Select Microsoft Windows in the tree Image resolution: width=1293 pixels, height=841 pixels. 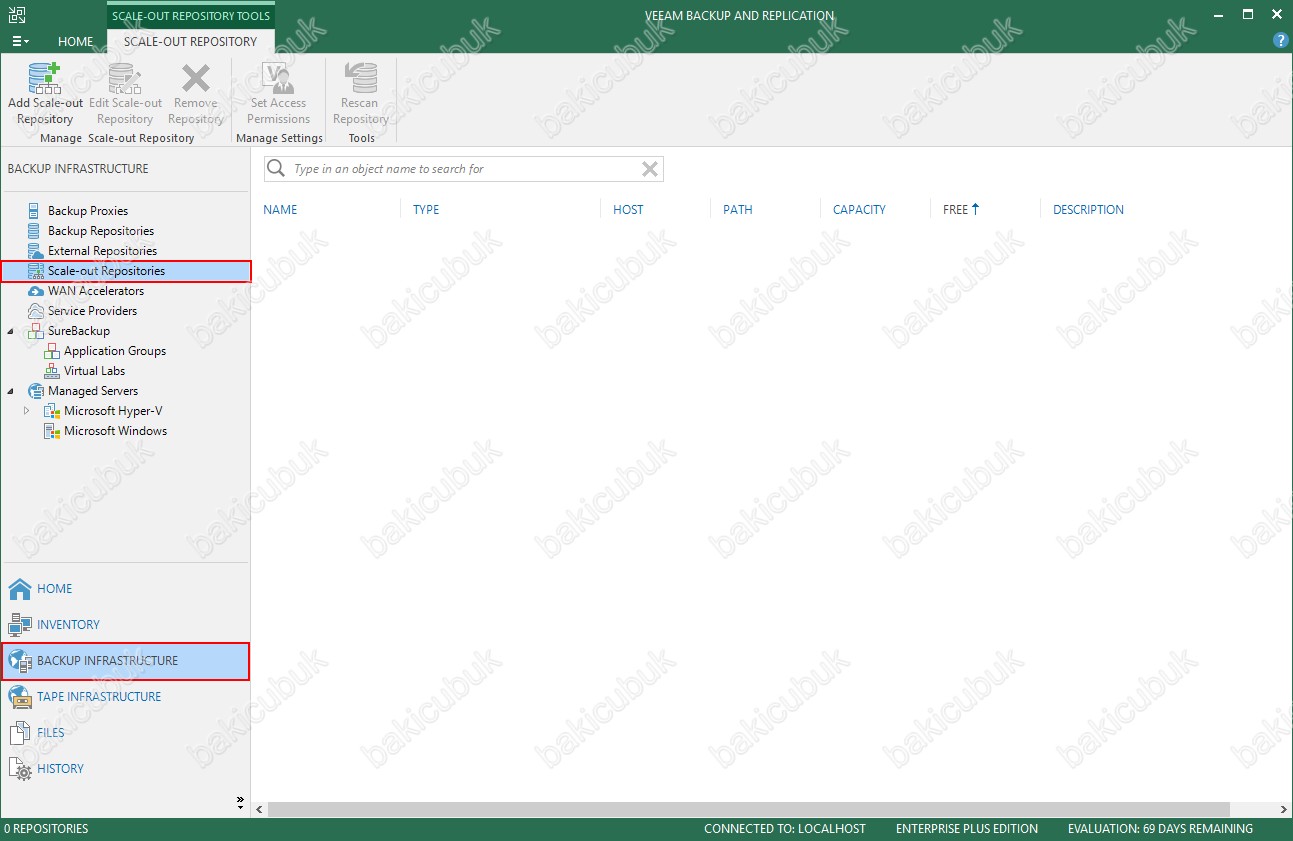point(115,431)
